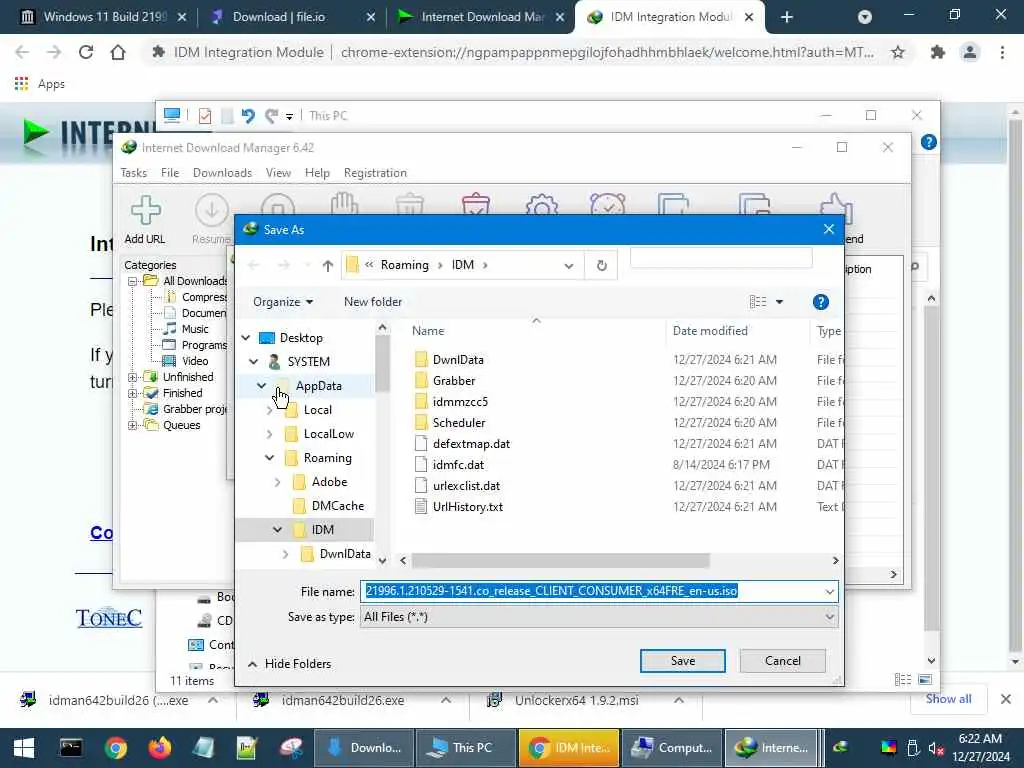
Task: Open the IDM Registration menu
Action: tap(375, 173)
